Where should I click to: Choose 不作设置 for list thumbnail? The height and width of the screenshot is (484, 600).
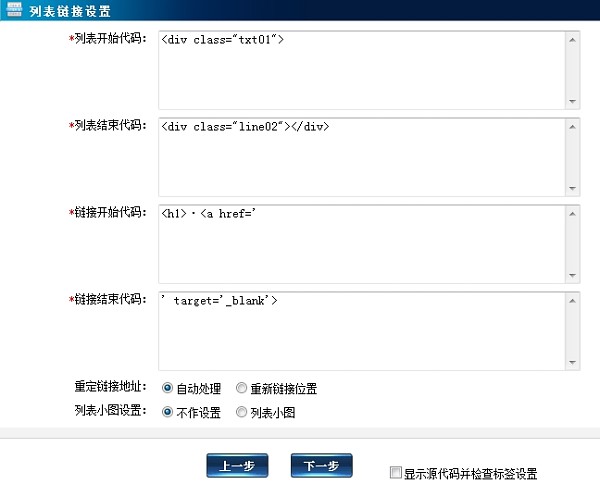click(167, 411)
